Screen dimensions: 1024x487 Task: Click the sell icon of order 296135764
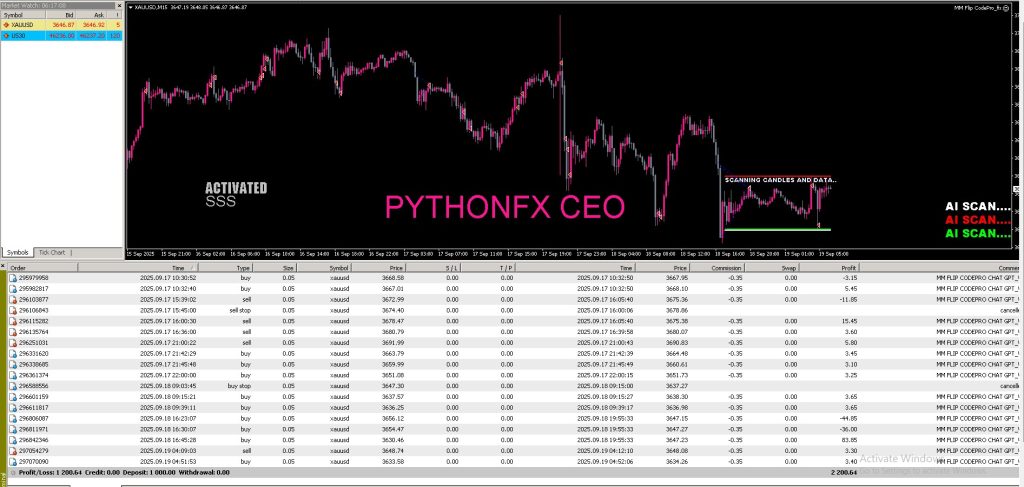coord(13,332)
